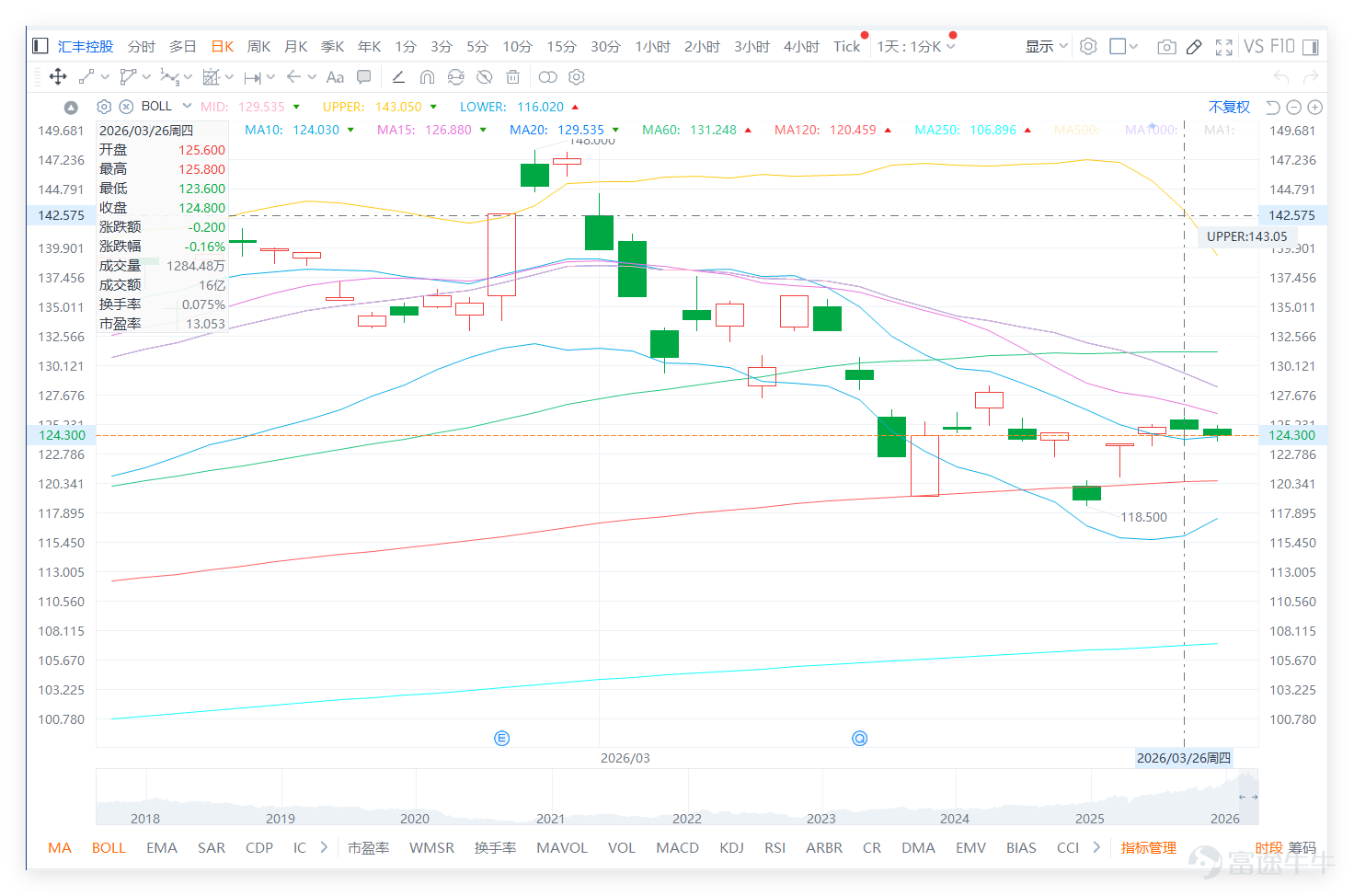1354x896 pixels.
Task: Add a comment bubble annotation
Action: tap(364, 77)
